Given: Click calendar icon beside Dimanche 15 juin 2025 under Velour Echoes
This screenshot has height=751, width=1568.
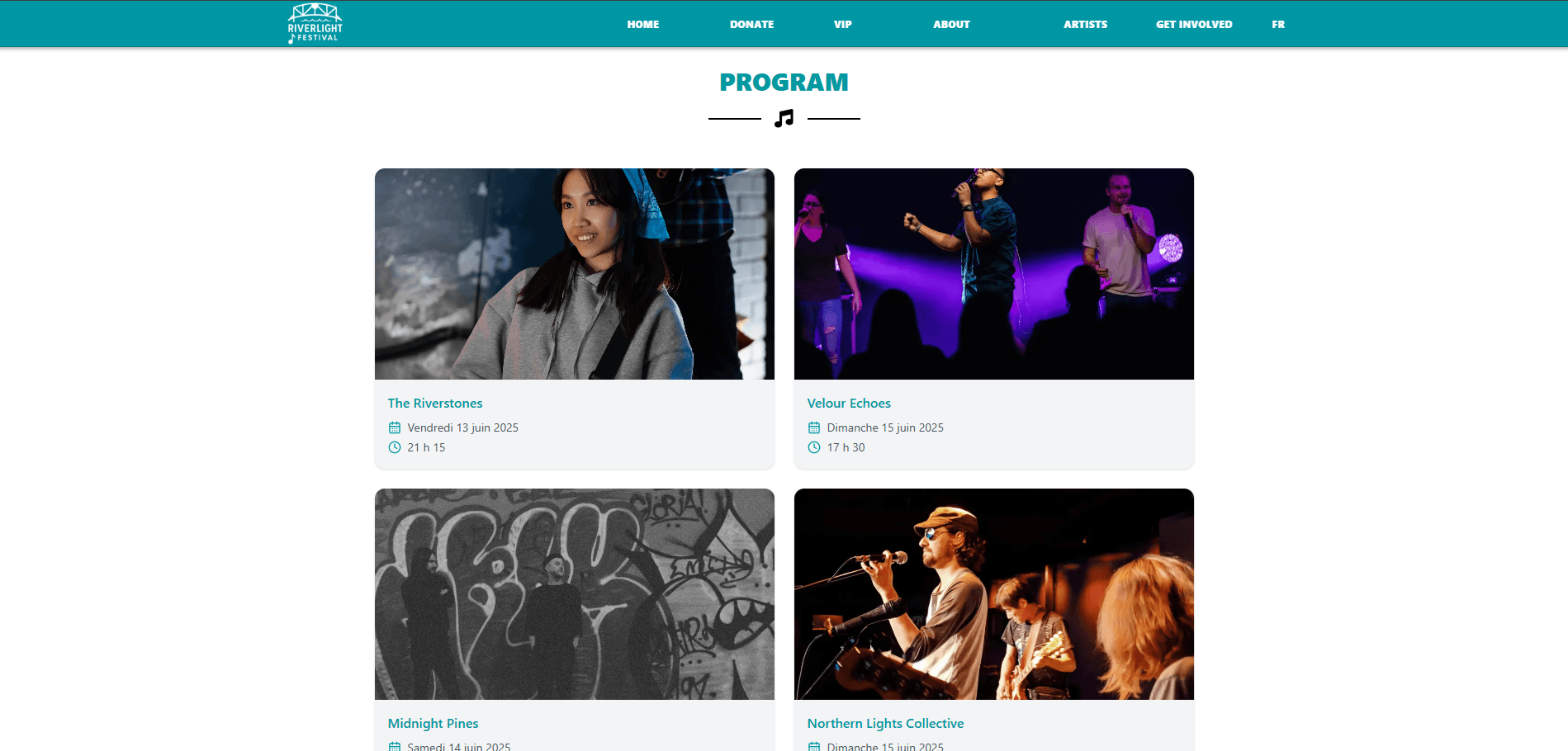Looking at the screenshot, I should [x=814, y=427].
